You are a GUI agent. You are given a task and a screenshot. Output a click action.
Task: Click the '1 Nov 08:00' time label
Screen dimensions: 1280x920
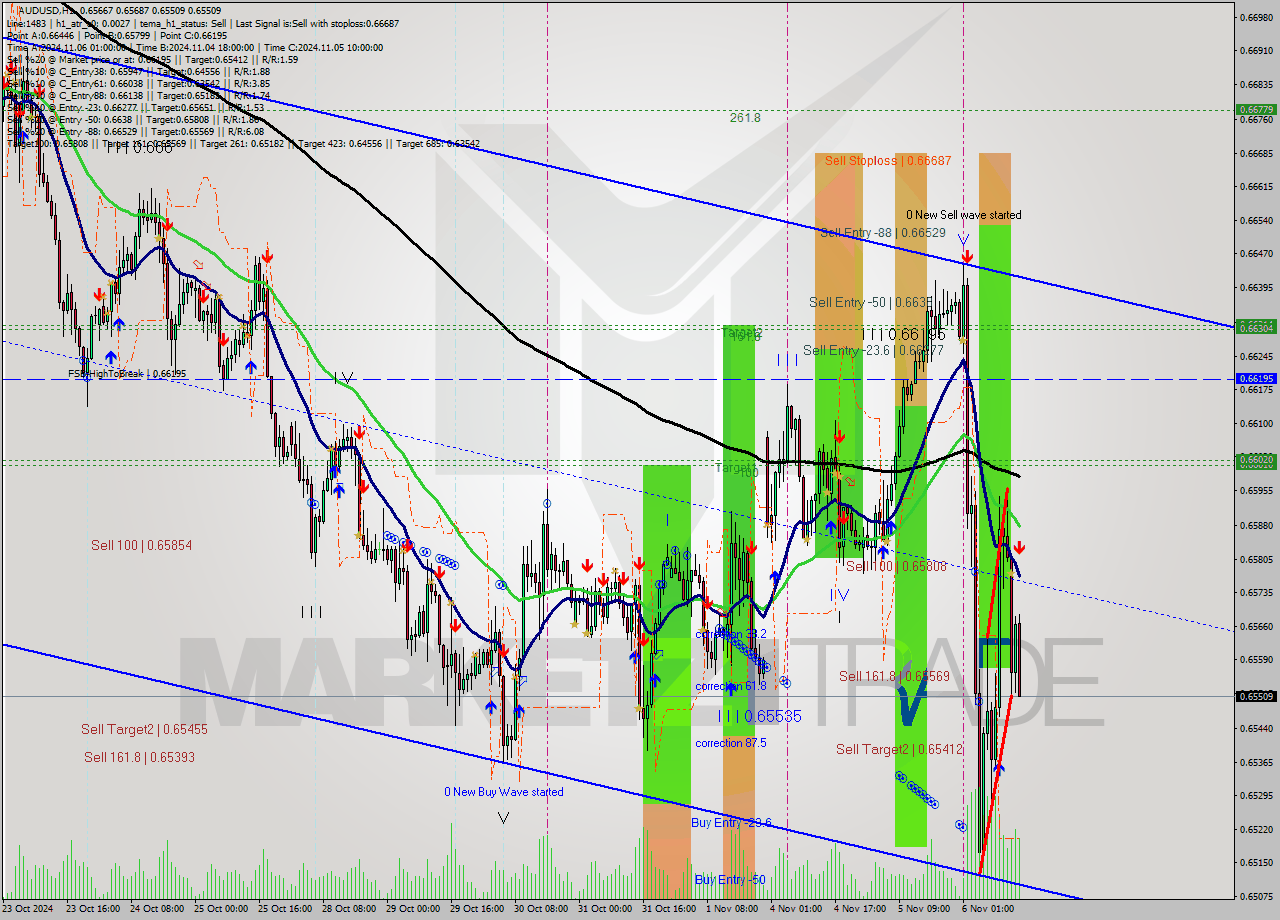click(732, 909)
